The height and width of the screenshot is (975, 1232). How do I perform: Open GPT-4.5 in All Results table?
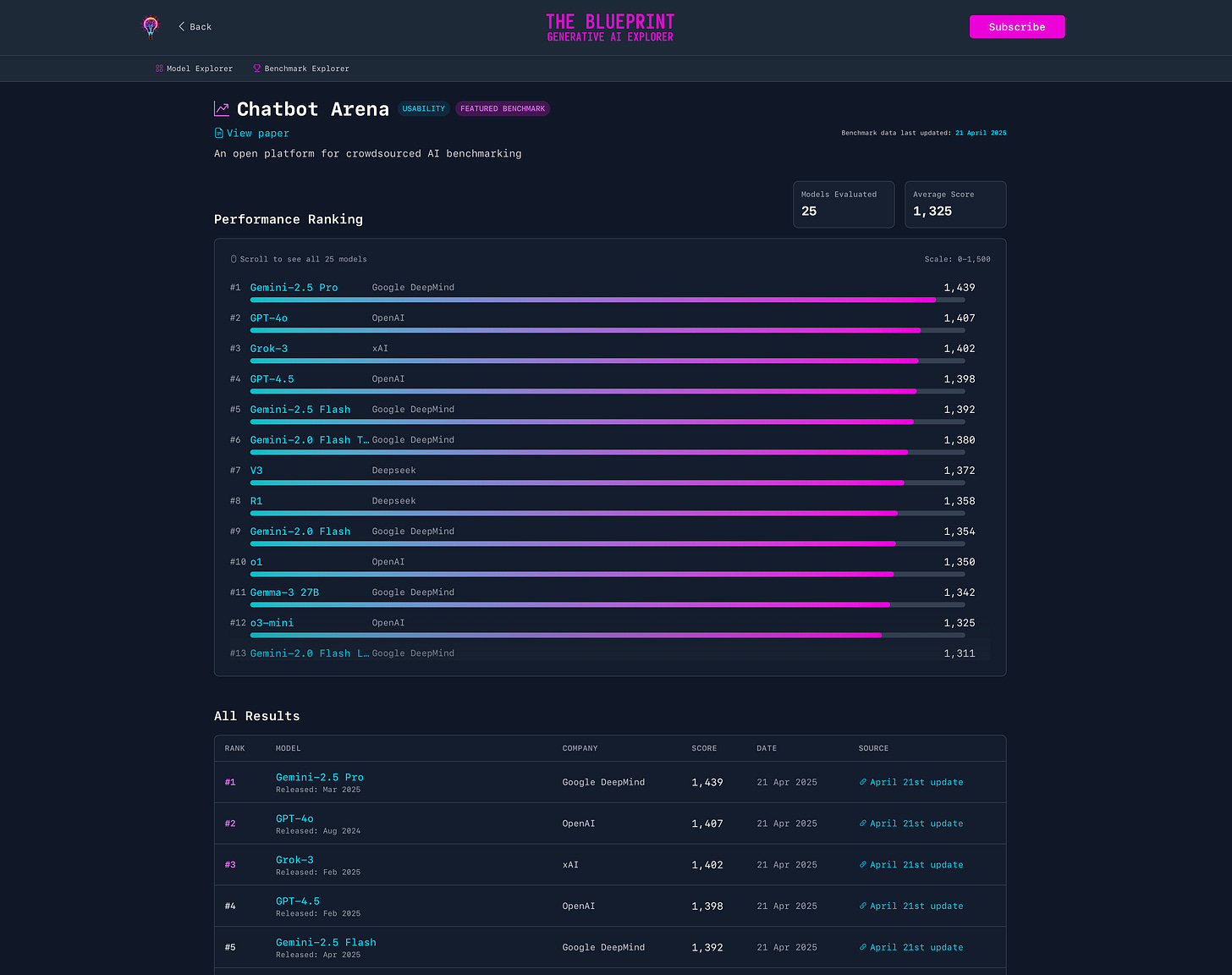coord(298,901)
